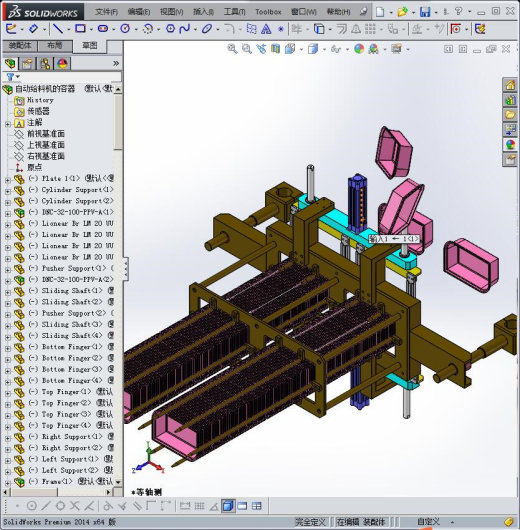Select the Trim Entities tool
This screenshot has height=530, width=520.
pos(297,29)
